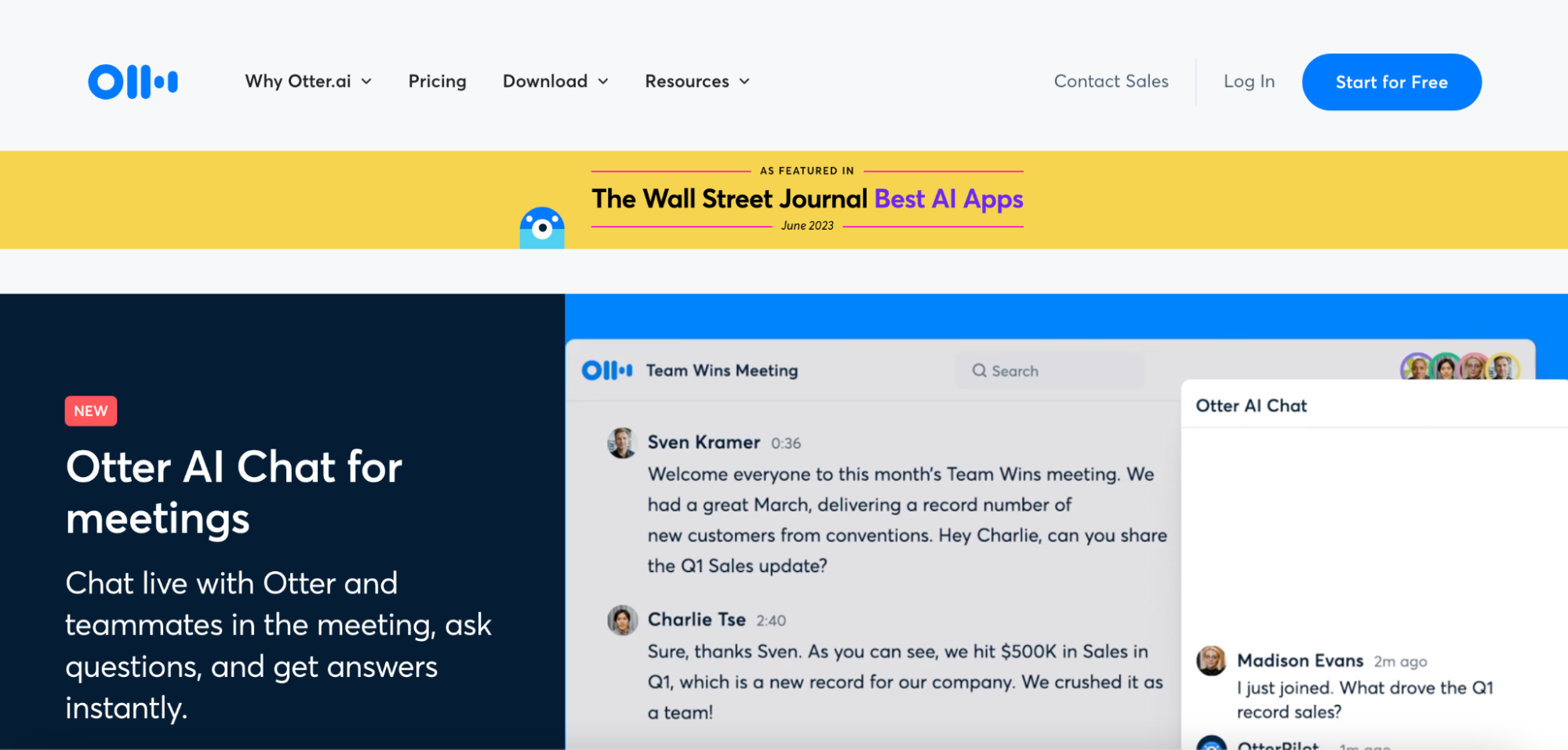Click Sven Kramer's avatar

pyautogui.click(x=622, y=442)
